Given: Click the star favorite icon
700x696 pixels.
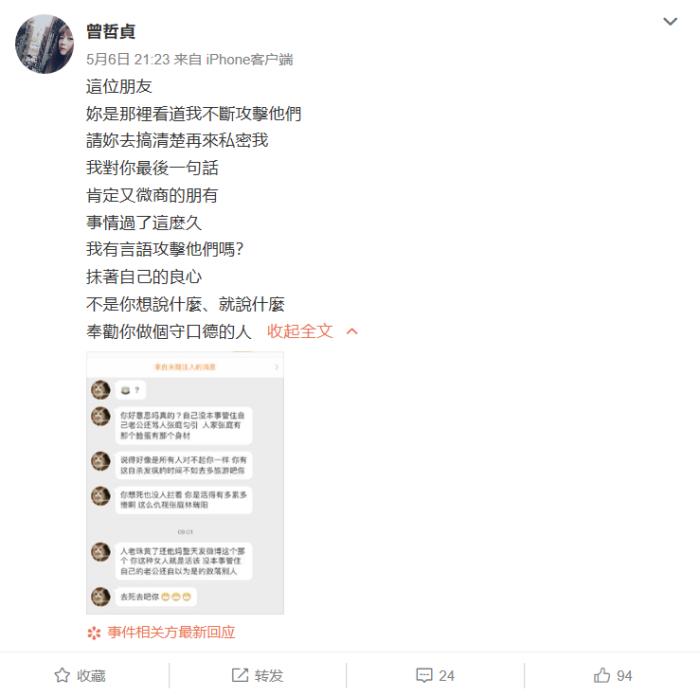Looking at the screenshot, I should point(62,675).
